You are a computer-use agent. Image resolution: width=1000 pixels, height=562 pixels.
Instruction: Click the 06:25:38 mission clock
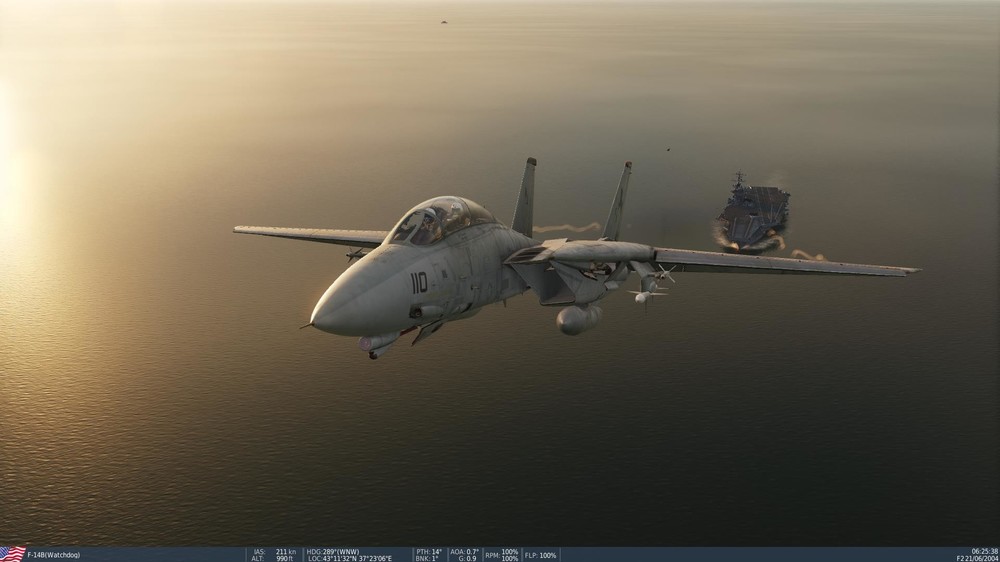(x=985, y=551)
